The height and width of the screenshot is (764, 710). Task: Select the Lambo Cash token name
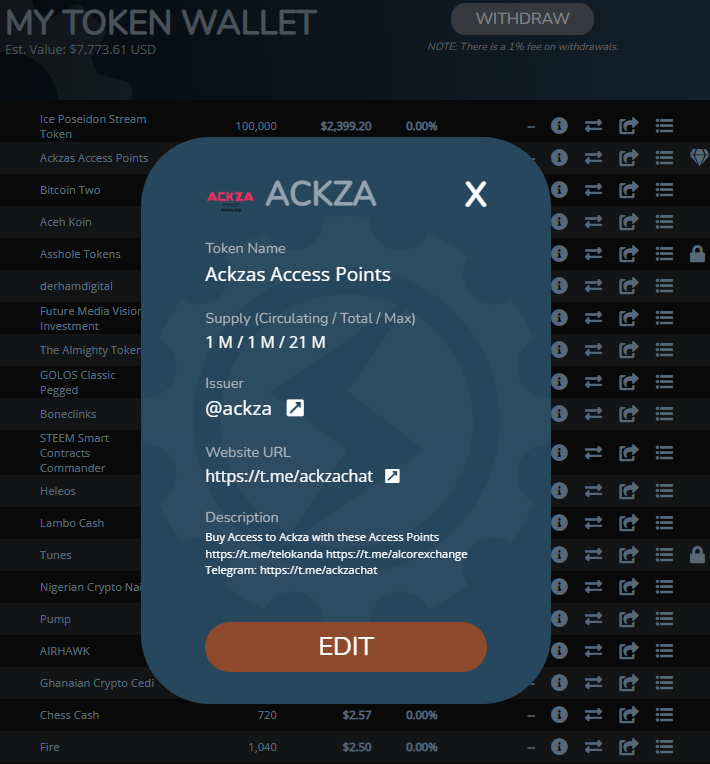[72, 523]
